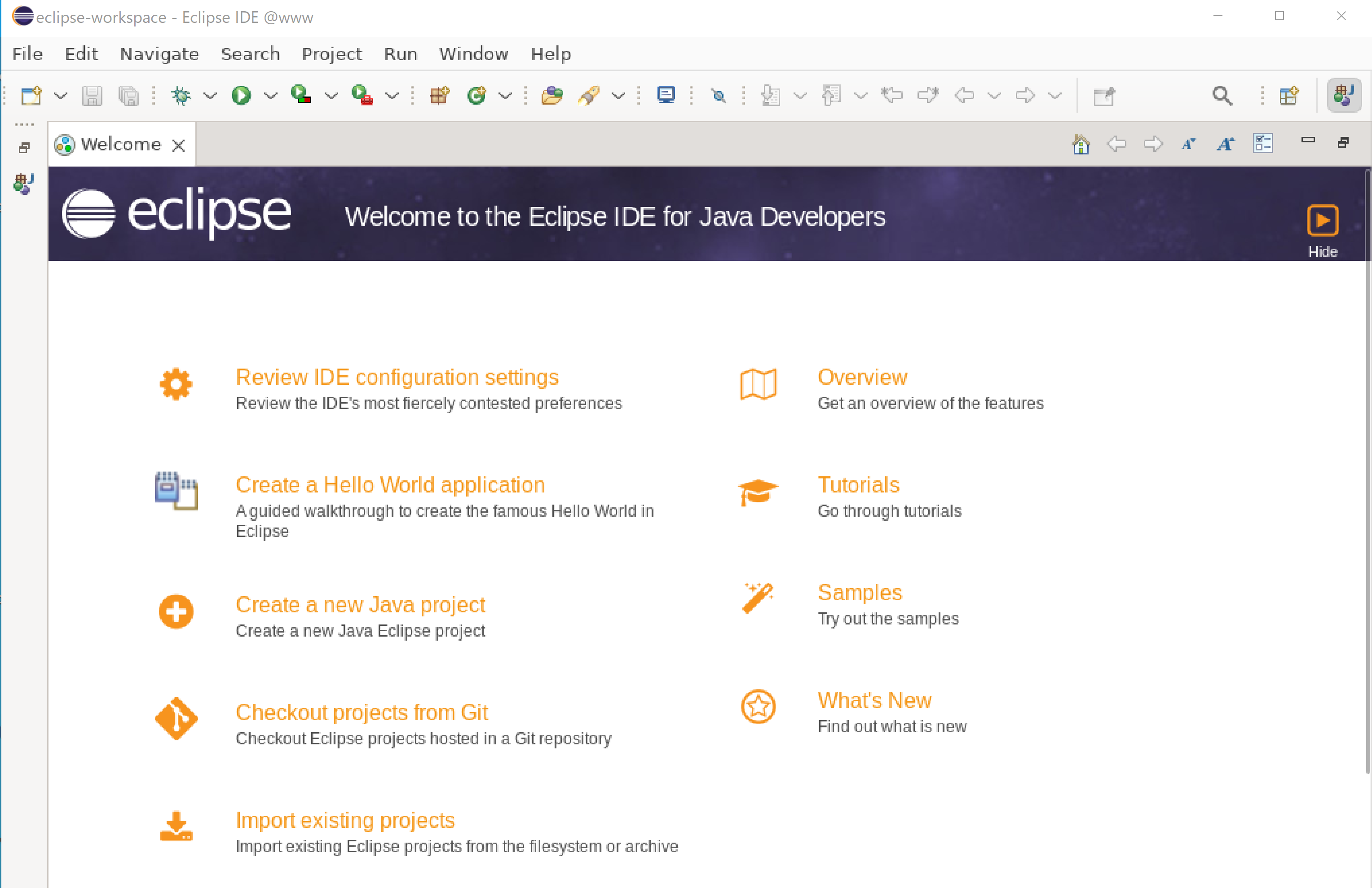Hide the welcome page via Hide button

[1322, 221]
